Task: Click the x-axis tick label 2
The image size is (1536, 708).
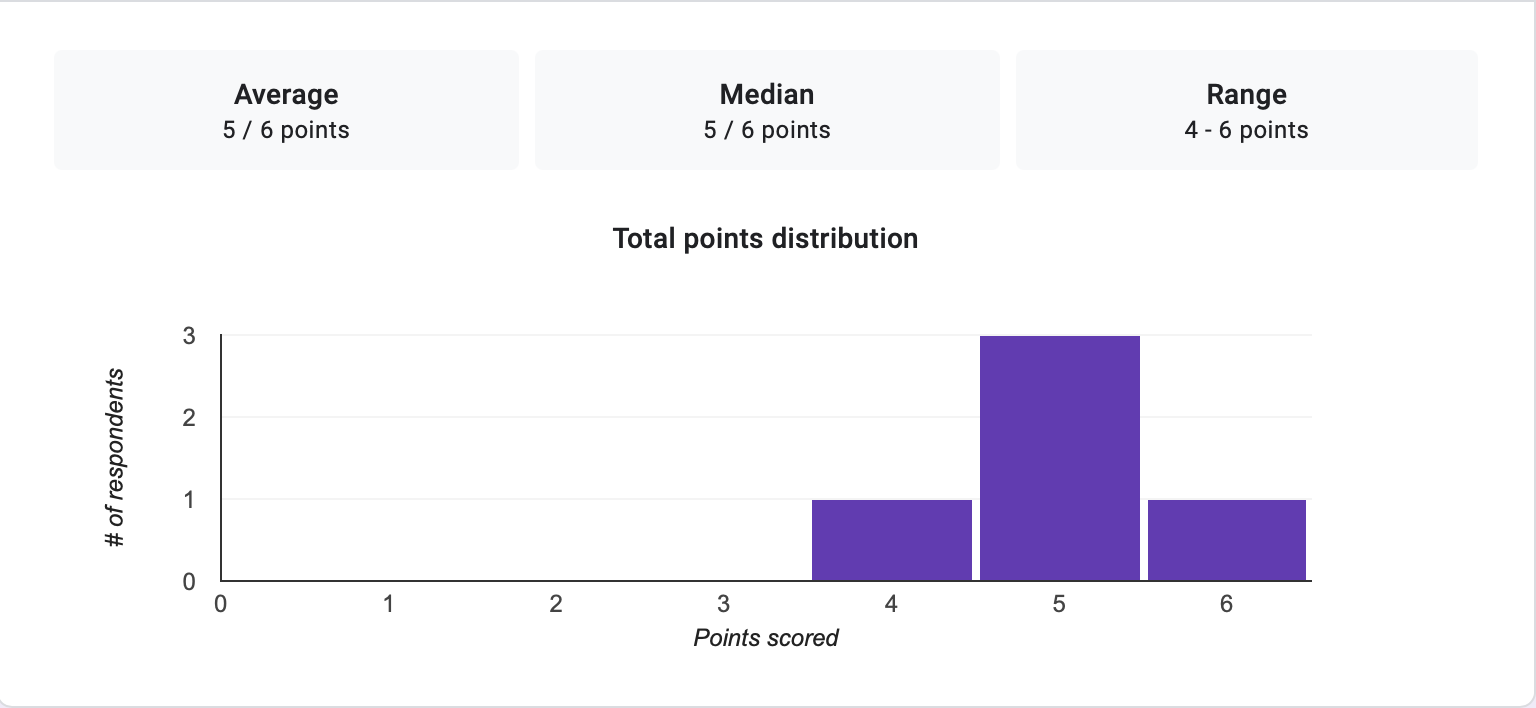Action: [x=556, y=604]
